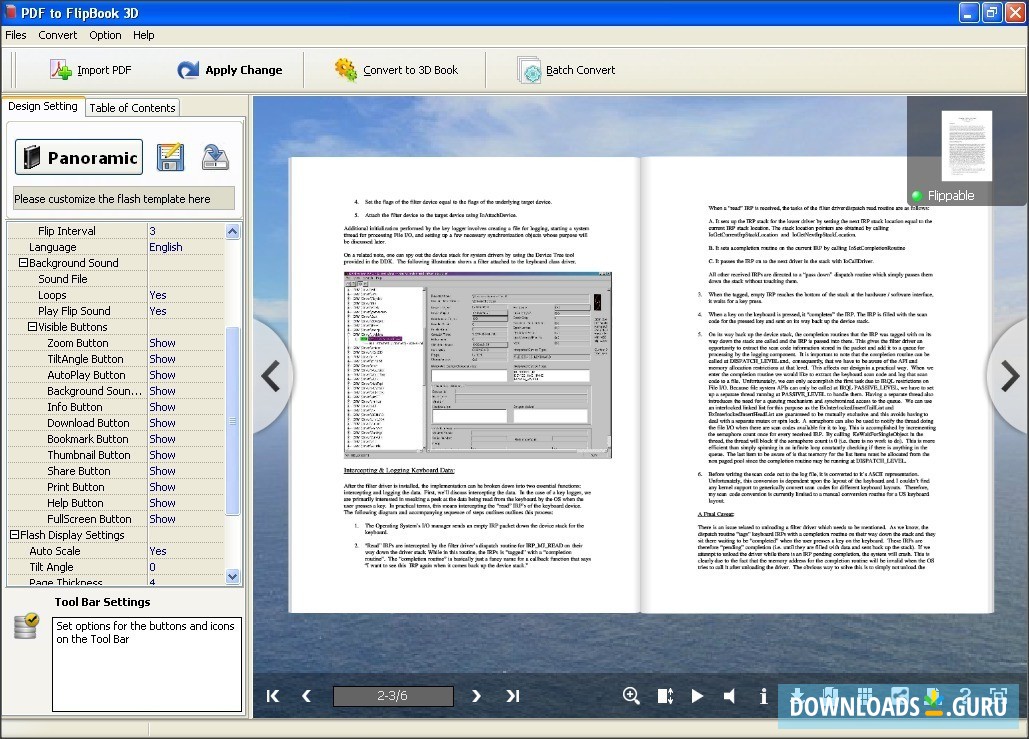
Task: Go to the previous page using the bottom bar arrow
Action: pyautogui.click(x=306, y=696)
